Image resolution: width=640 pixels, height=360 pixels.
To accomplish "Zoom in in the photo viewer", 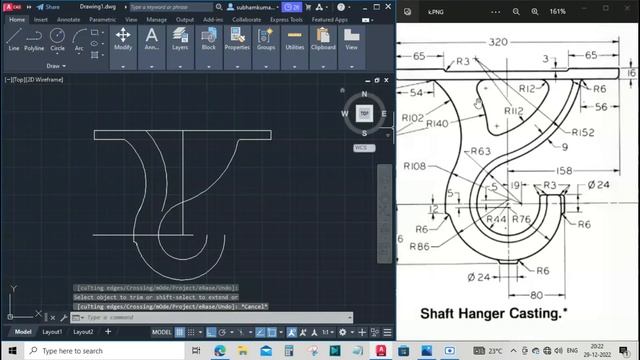I will point(535,12).
